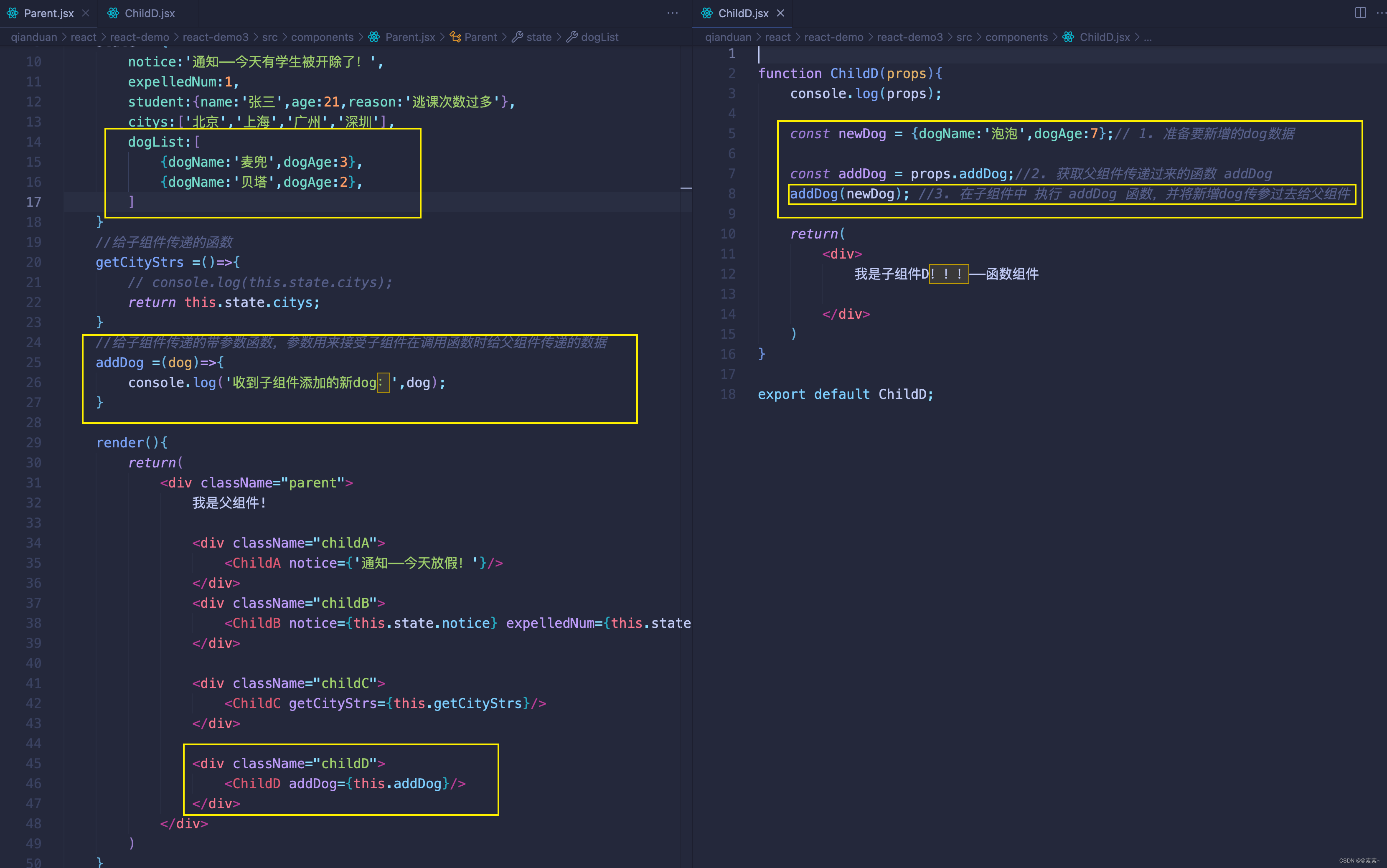Click the 'dogList' breadcrumb item
1387x868 pixels.
600,37
